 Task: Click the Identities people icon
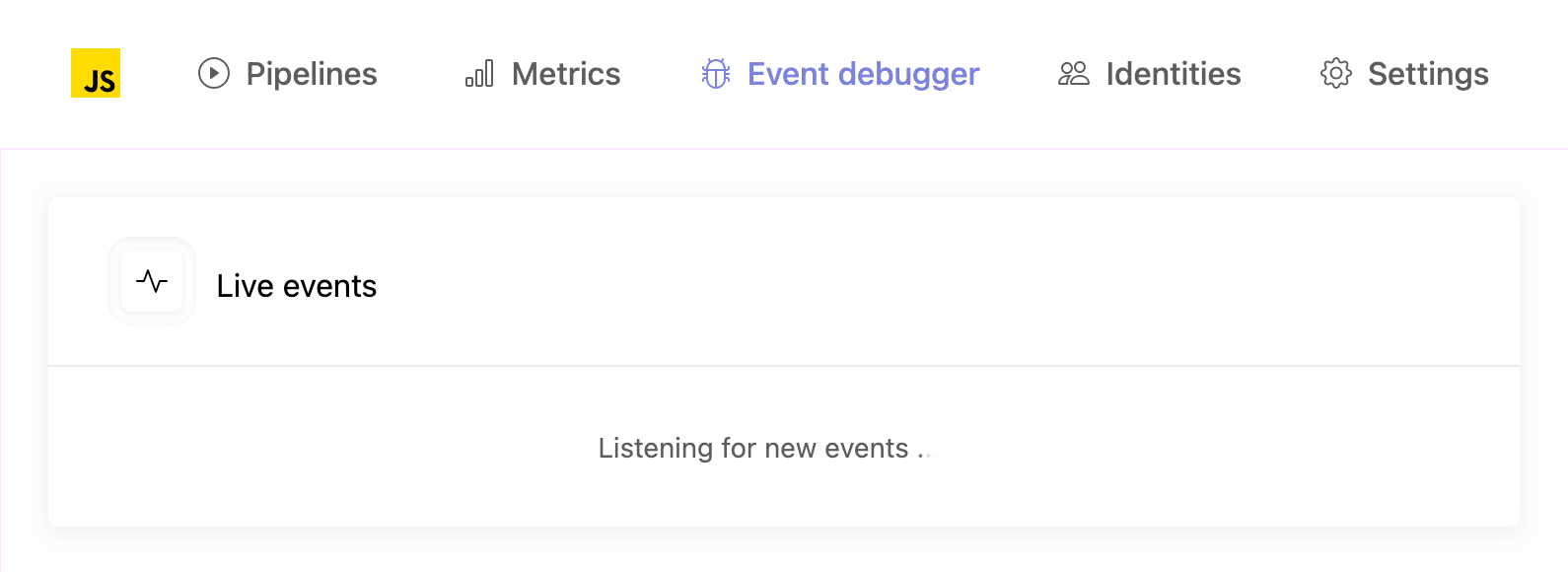[1074, 73]
